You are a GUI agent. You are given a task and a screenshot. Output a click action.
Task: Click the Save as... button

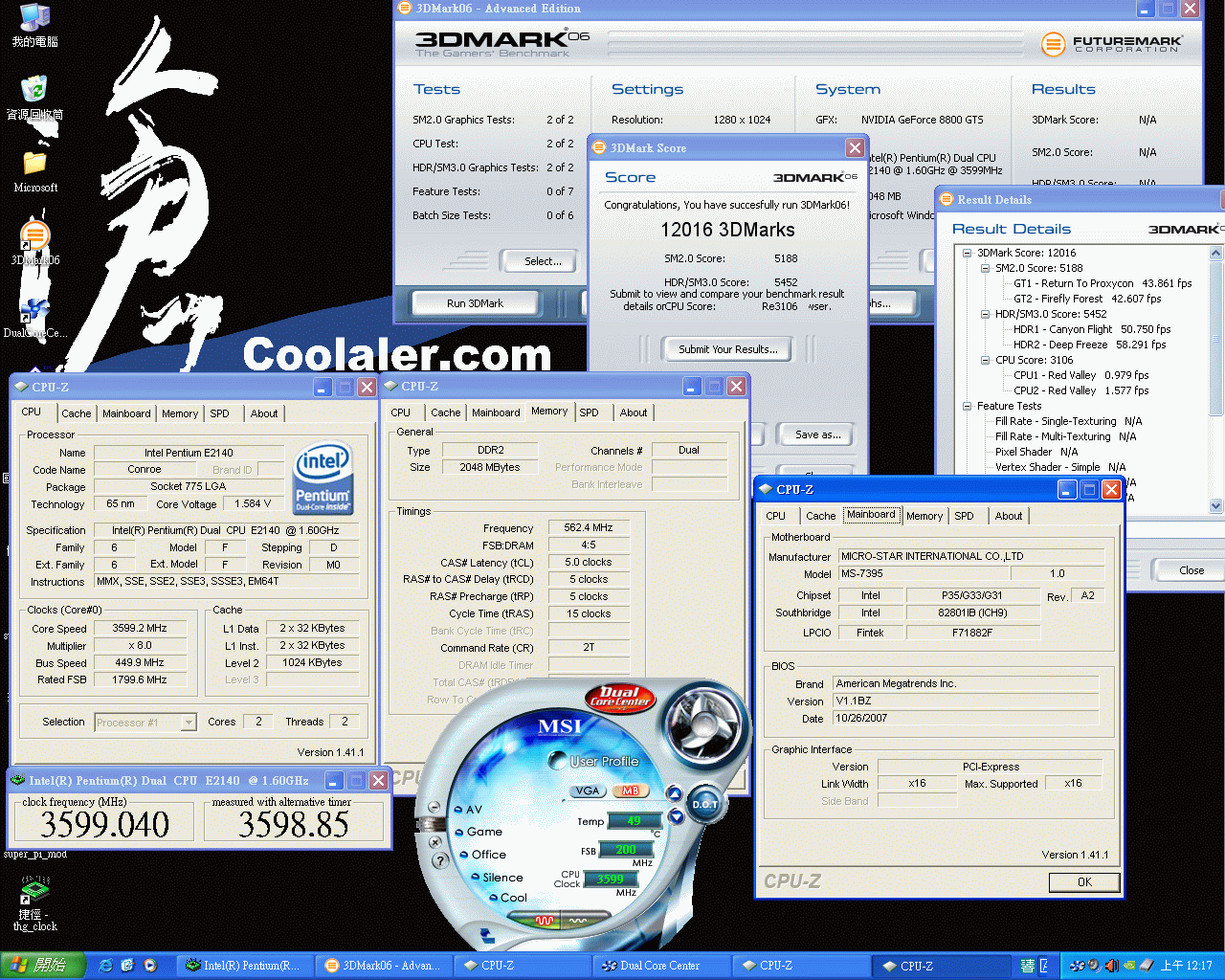pyautogui.click(x=818, y=434)
